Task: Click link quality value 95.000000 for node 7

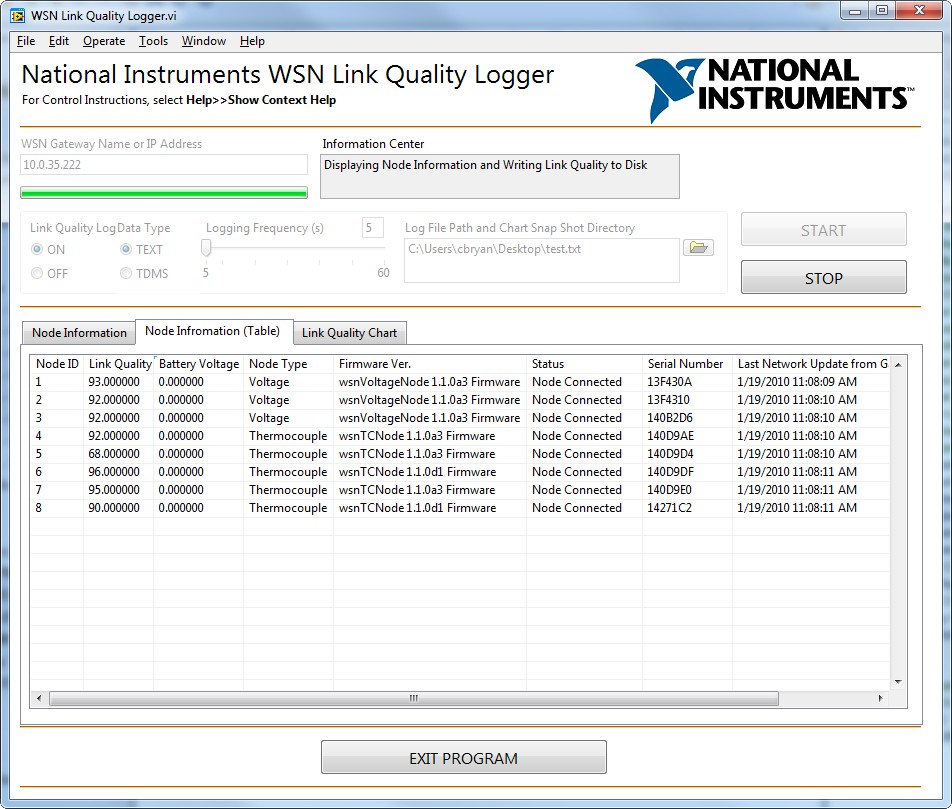Action: coord(114,490)
